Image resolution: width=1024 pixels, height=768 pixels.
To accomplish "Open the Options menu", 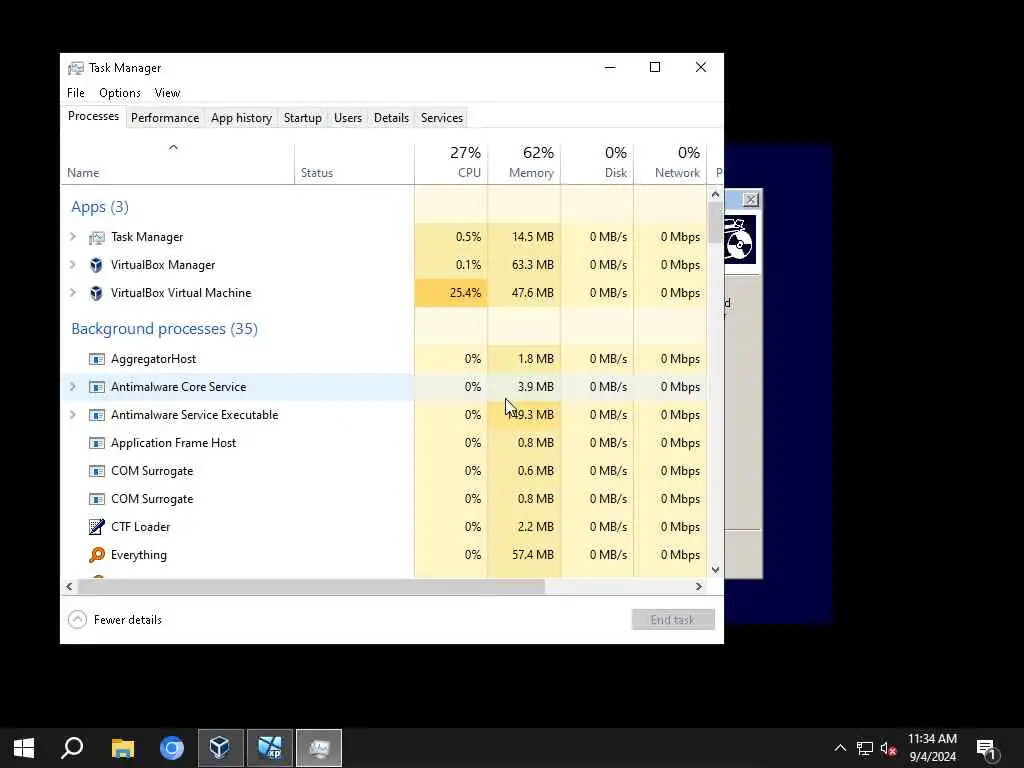I will pyautogui.click(x=120, y=93).
